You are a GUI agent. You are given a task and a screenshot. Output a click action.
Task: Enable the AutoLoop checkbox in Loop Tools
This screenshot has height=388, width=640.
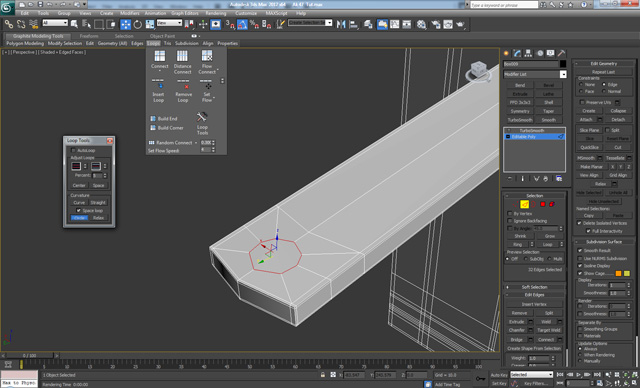point(73,151)
